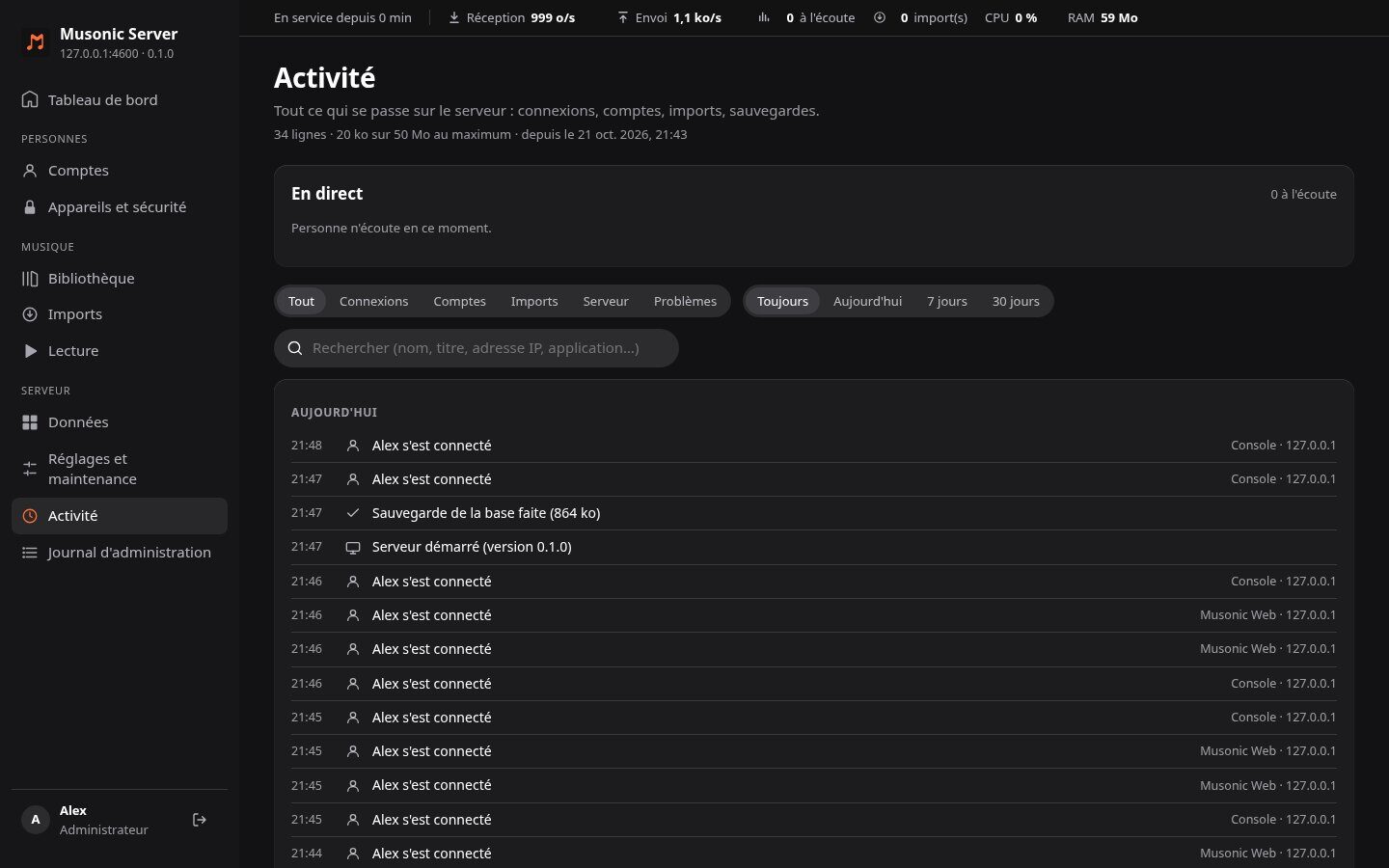Choose the 30 jours time range

coord(1016,301)
